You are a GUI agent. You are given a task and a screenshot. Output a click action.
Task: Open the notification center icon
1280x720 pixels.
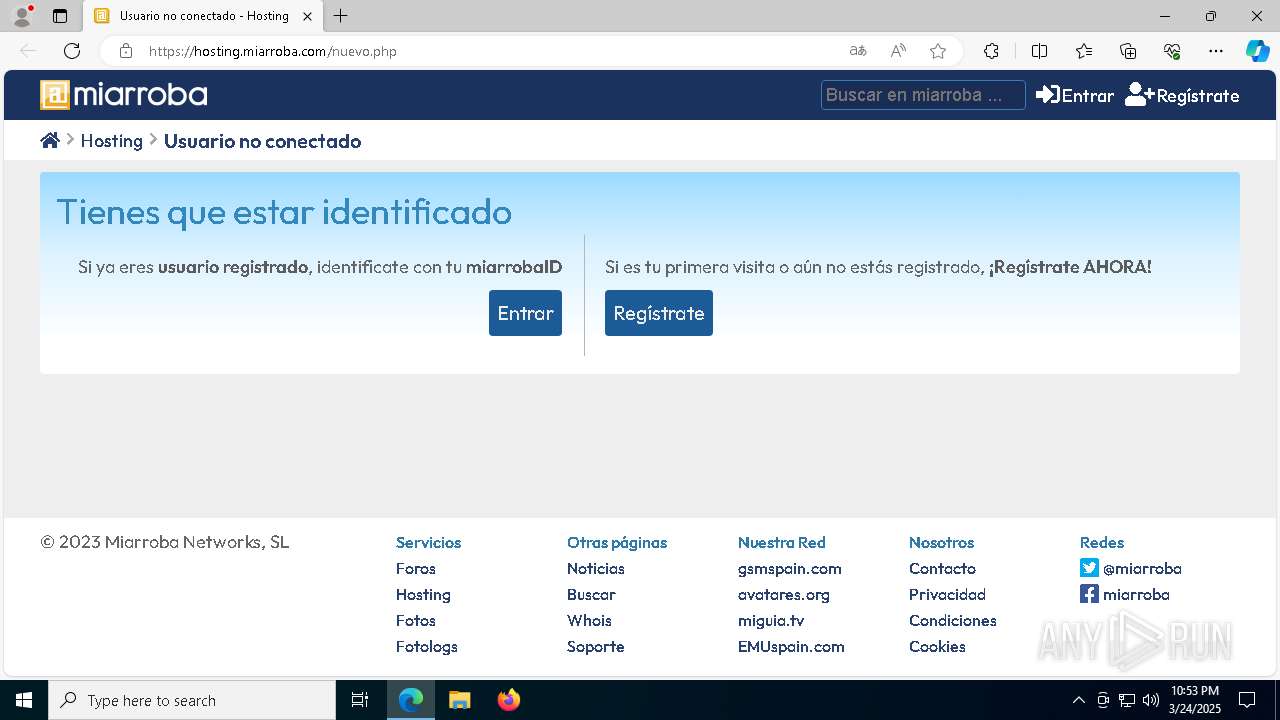1247,700
